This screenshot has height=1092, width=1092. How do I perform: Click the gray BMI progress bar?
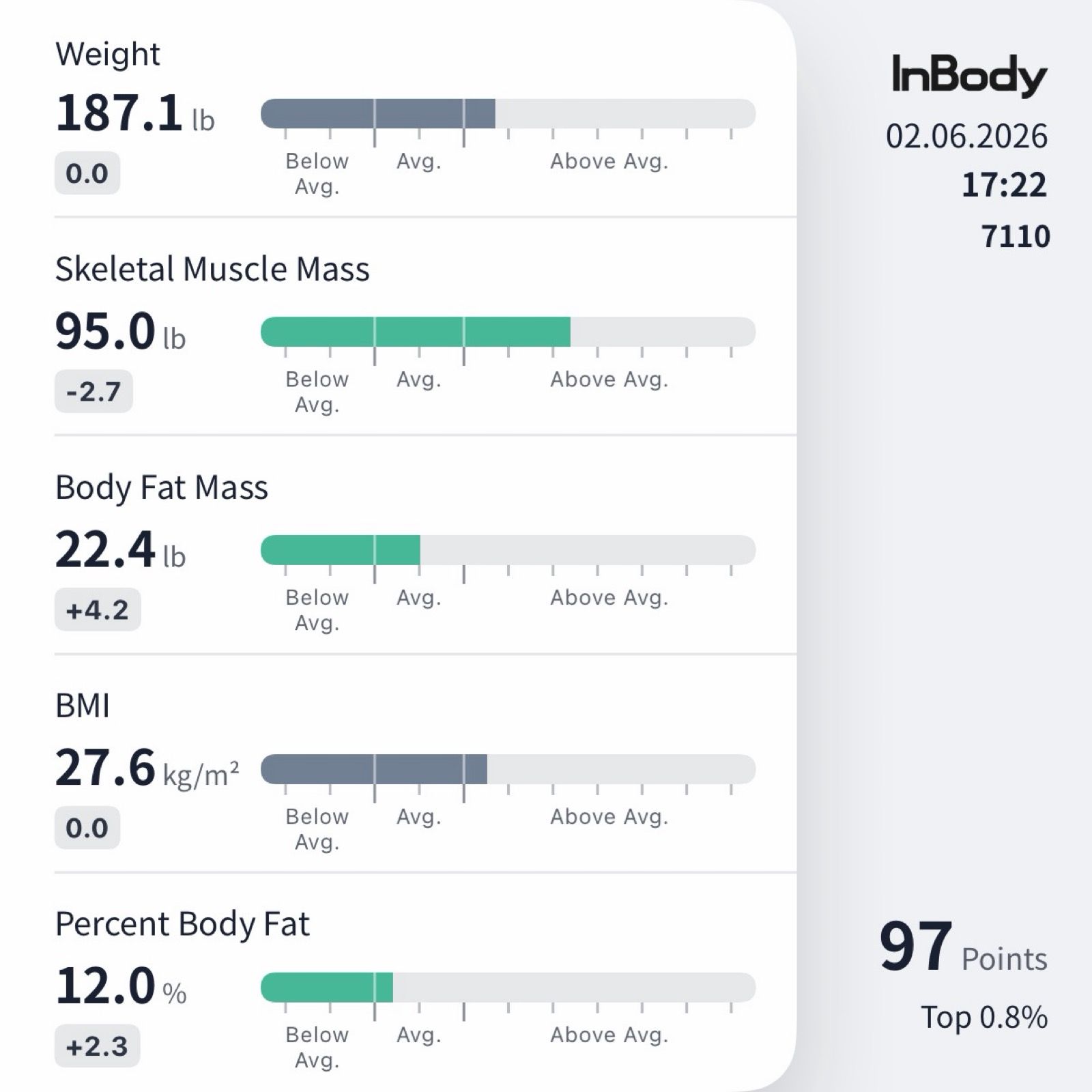374,769
